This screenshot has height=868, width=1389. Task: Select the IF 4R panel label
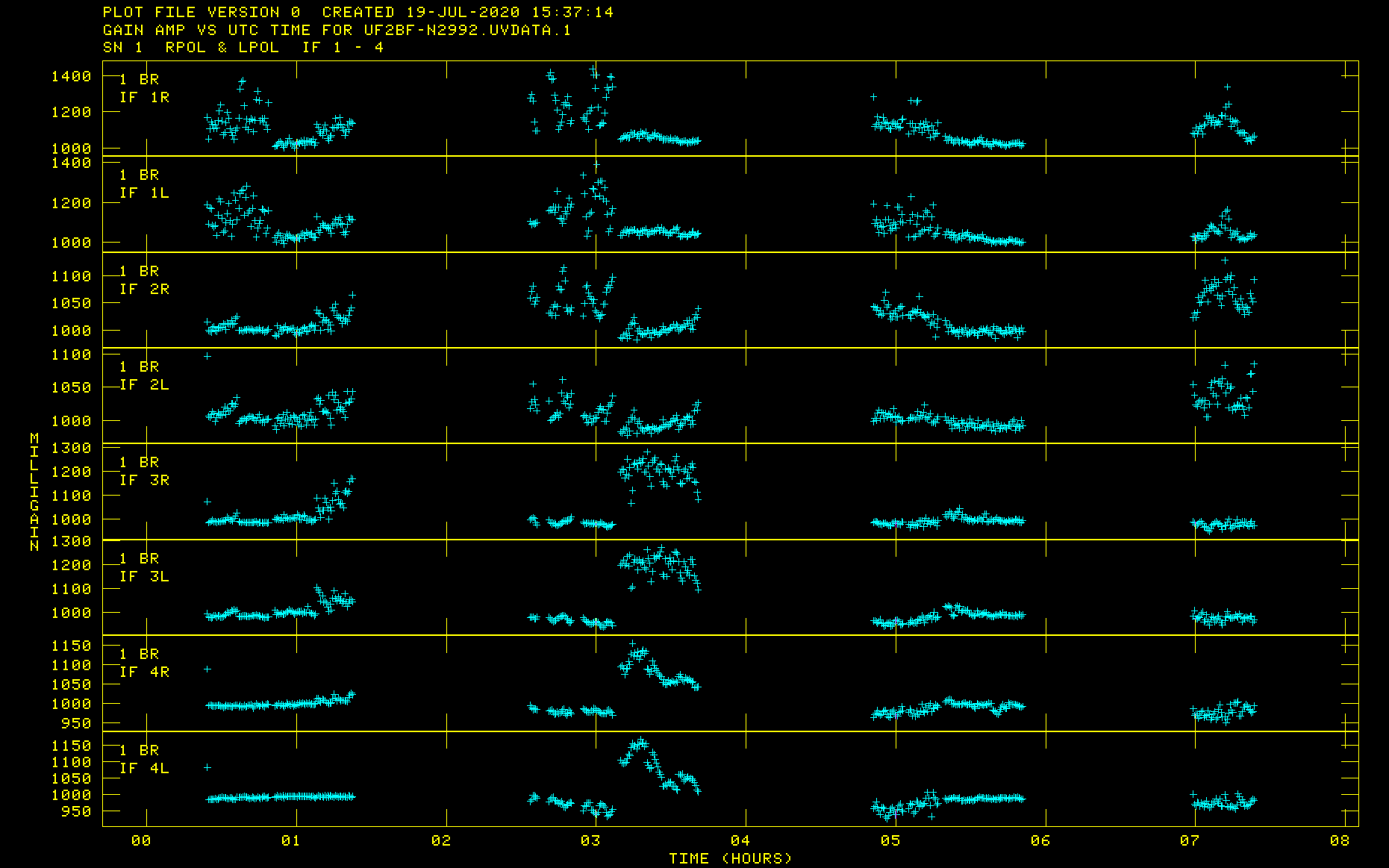click(144, 672)
